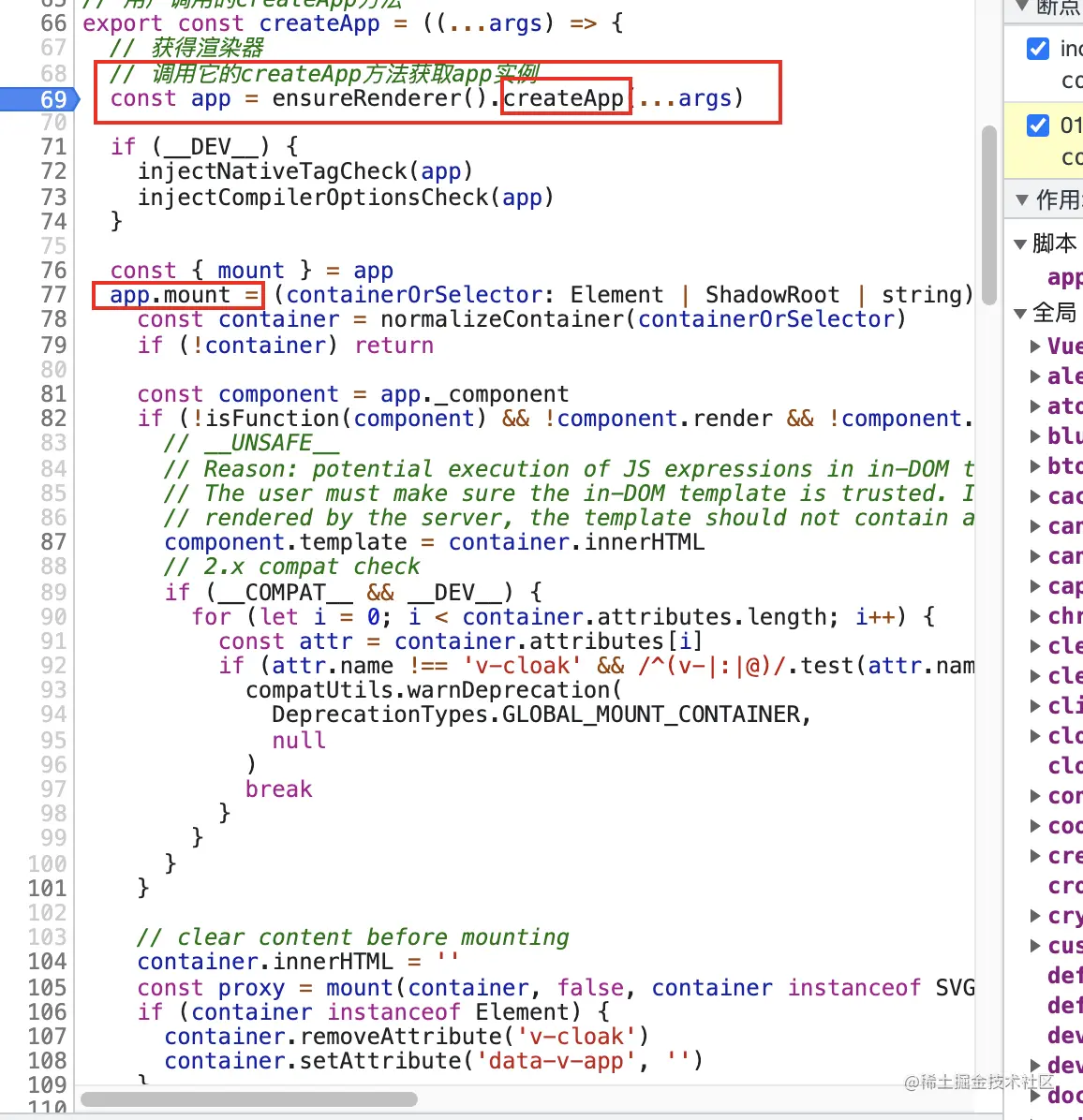Click 'setAttribute' on line 108

pyautogui.click(x=380, y=1061)
